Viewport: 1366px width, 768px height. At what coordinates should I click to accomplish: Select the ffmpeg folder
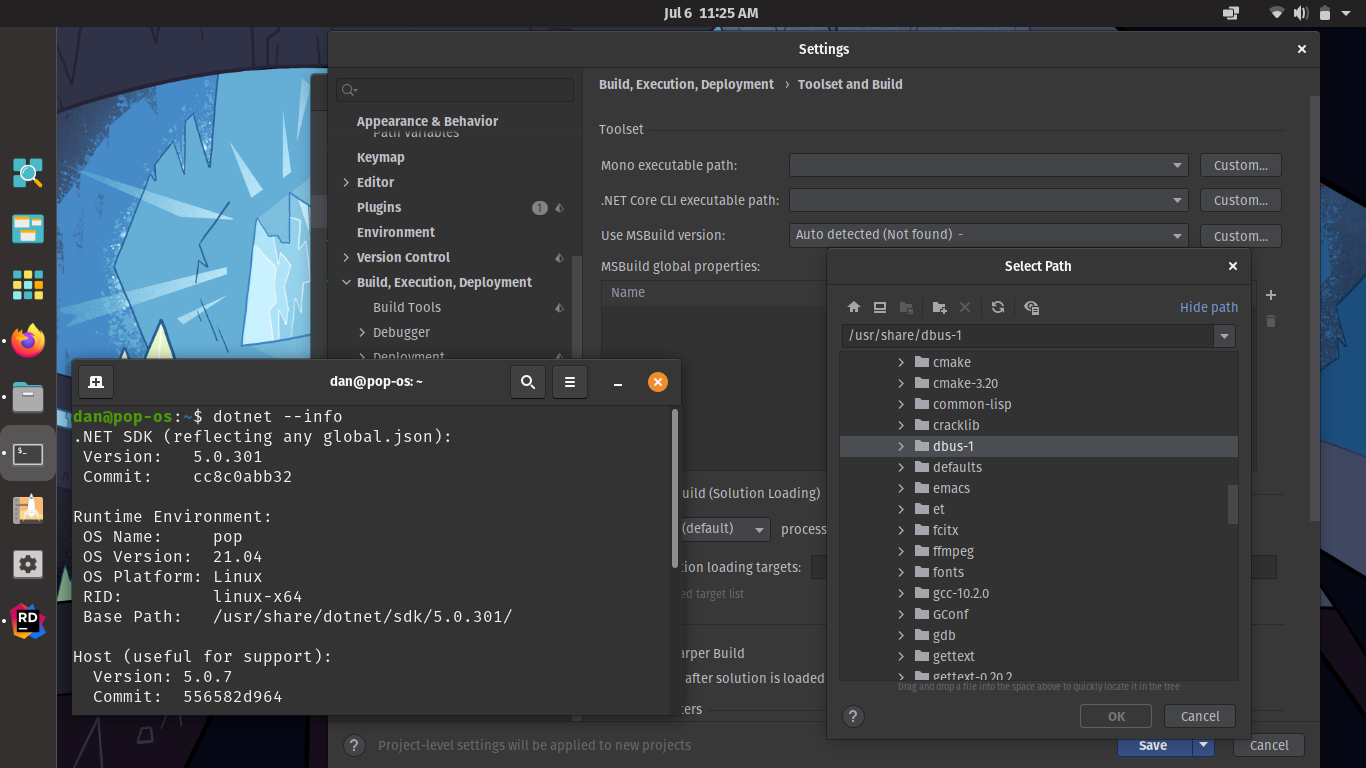(x=953, y=551)
